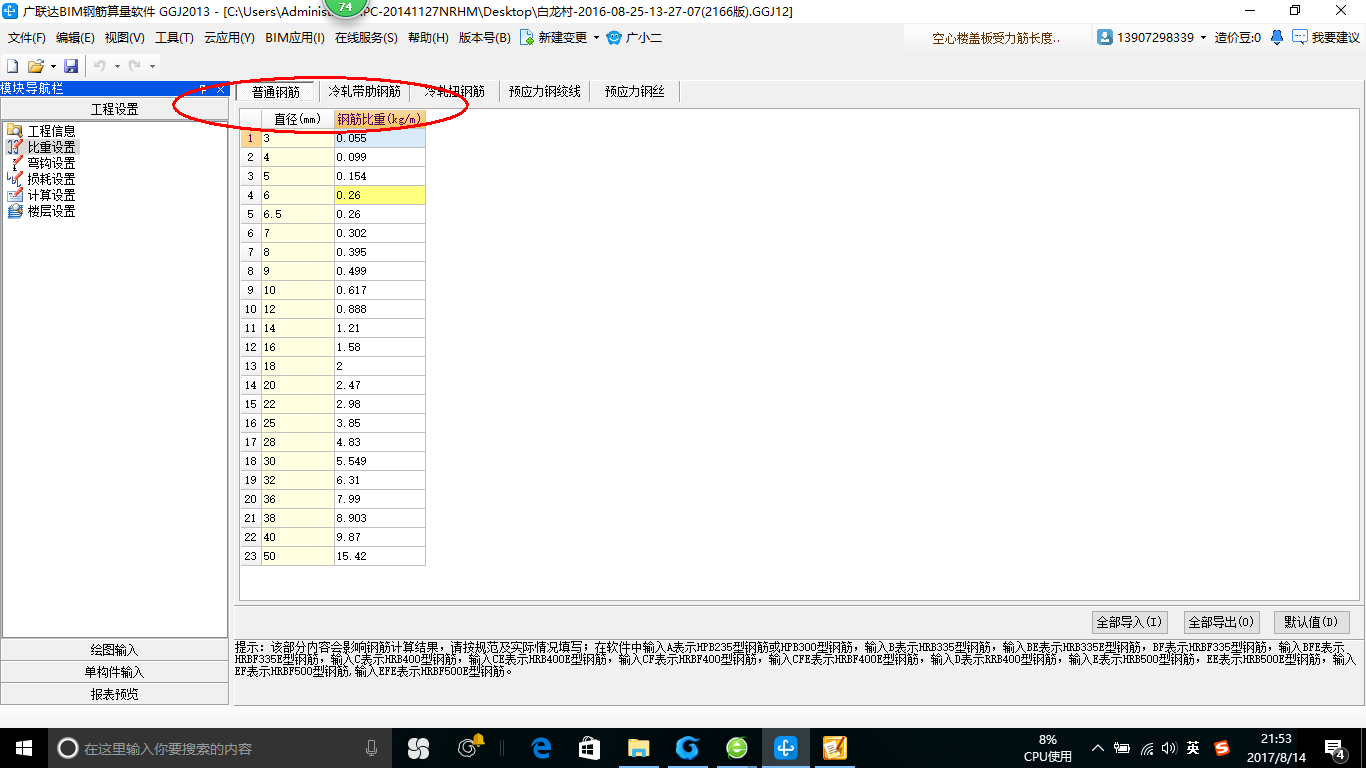Click Windows Start button on taskbar

click(23, 748)
